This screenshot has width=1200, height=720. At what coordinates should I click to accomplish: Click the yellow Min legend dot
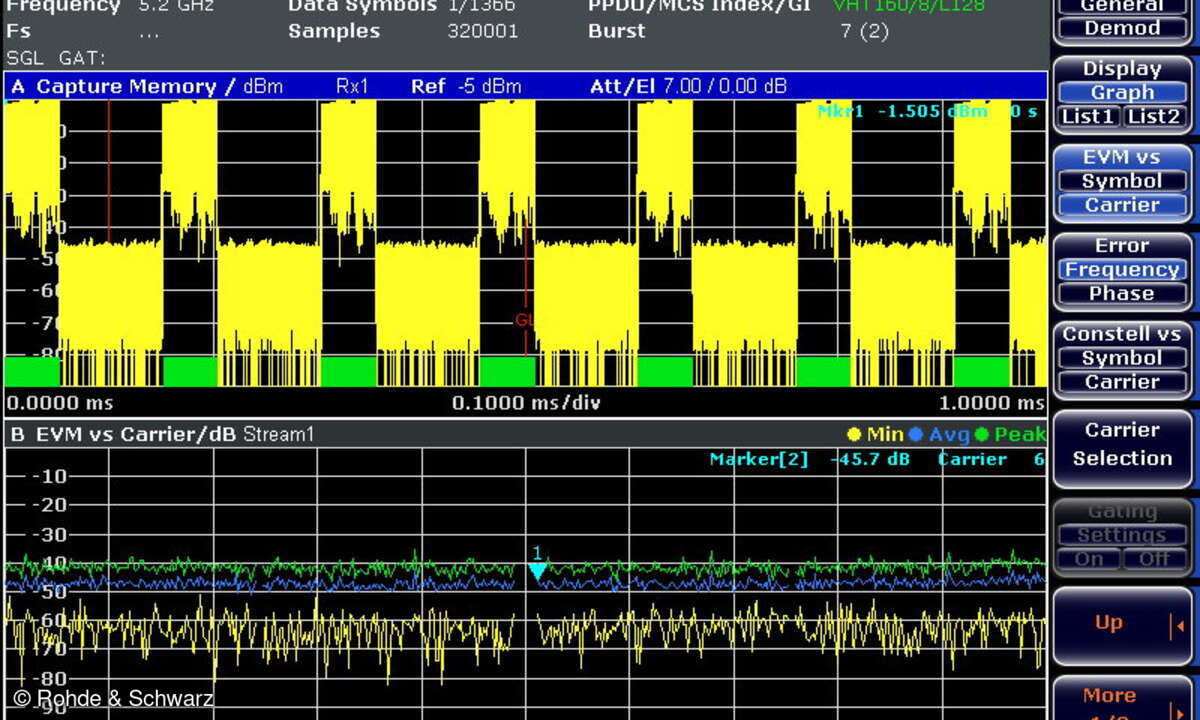click(x=854, y=435)
